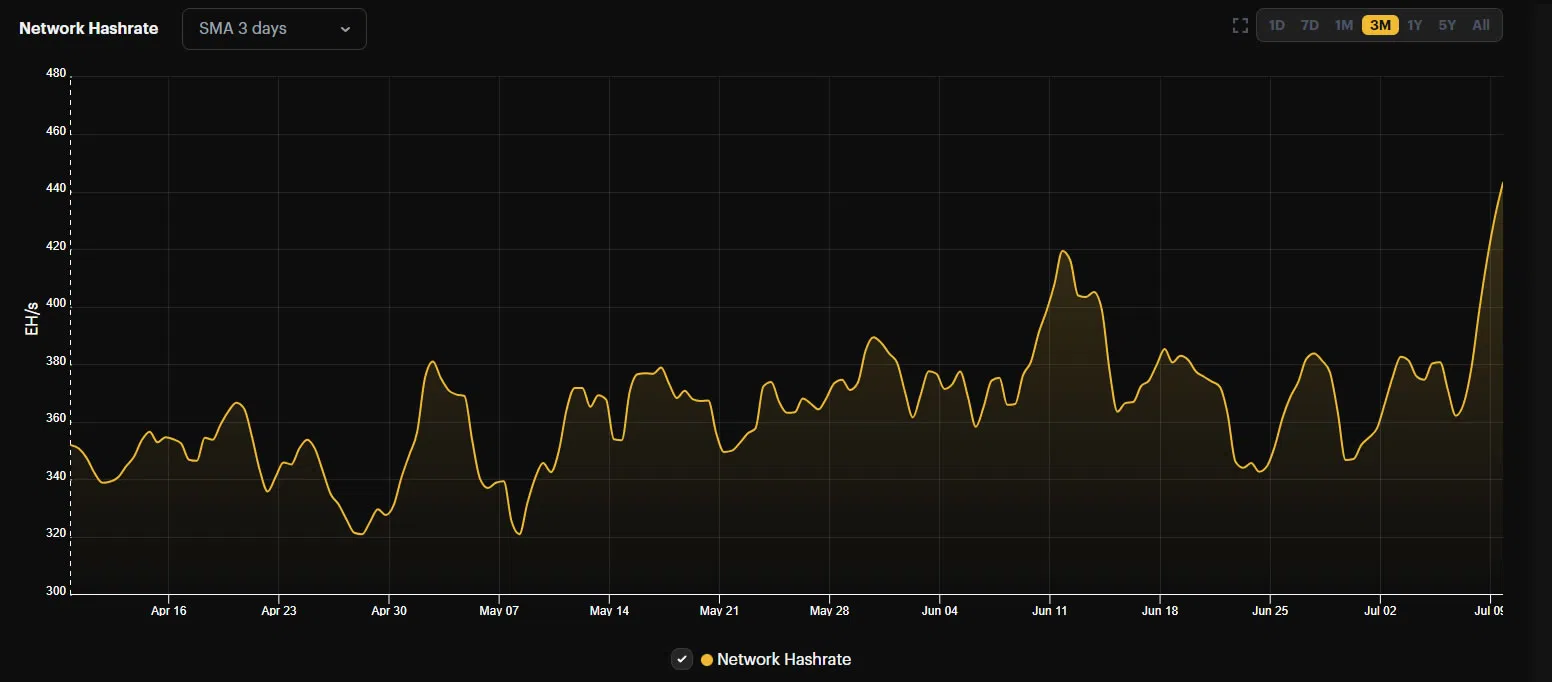Click the line's final point at Jul 09
Image resolution: width=1552 pixels, height=682 pixels.
click(1502, 184)
